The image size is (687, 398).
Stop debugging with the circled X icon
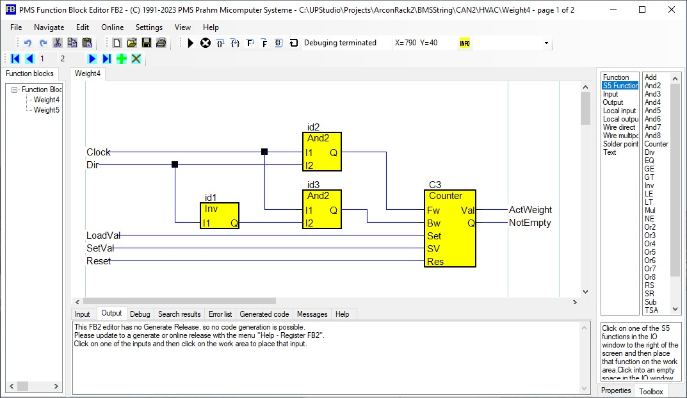205,43
